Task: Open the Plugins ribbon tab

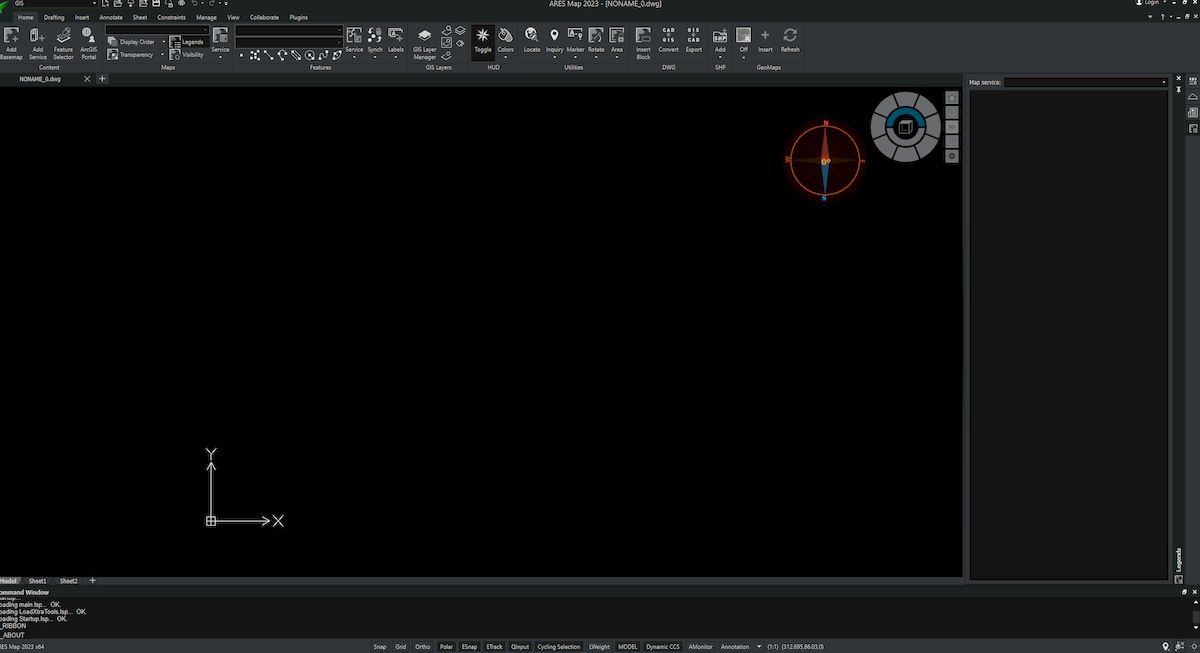Action: click(x=299, y=17)
